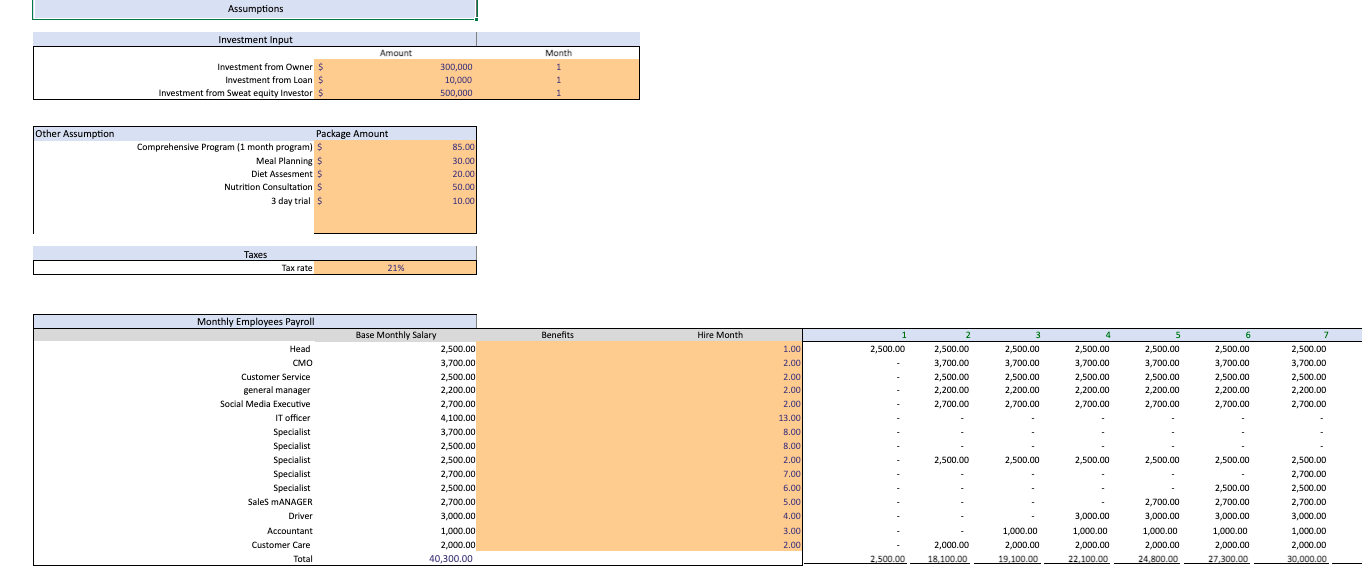
Task: Click the Monthly Employees Payroll header
Action: [255, 321]
